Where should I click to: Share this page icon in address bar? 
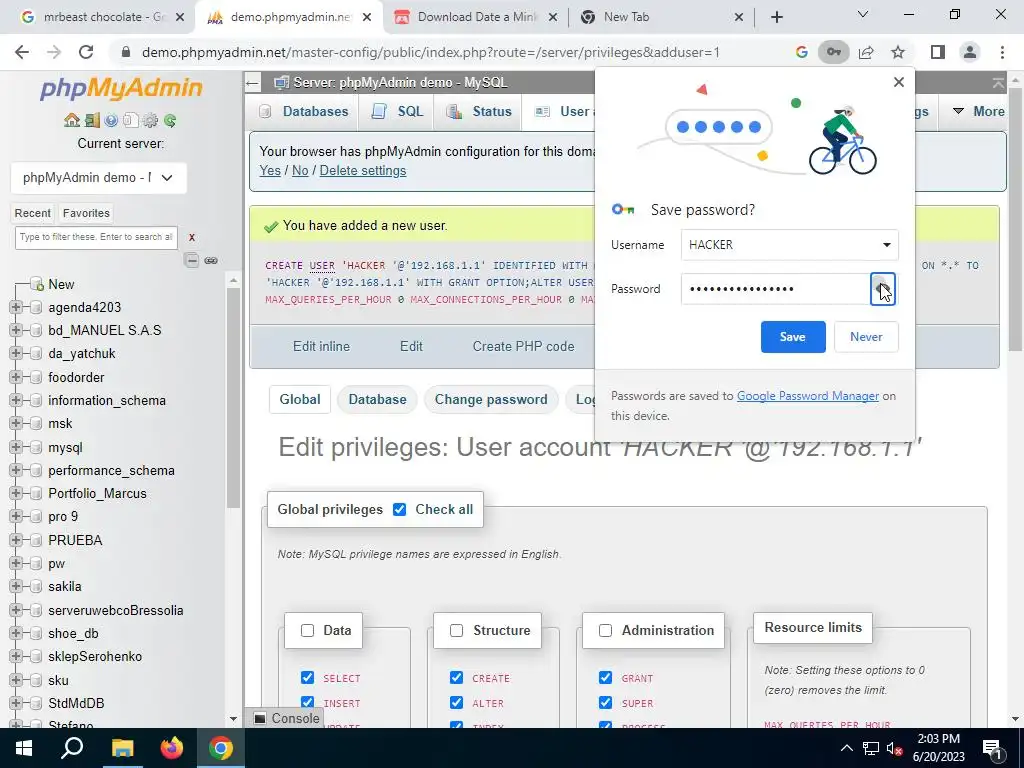pyautogui.click(x=866, y=52)
